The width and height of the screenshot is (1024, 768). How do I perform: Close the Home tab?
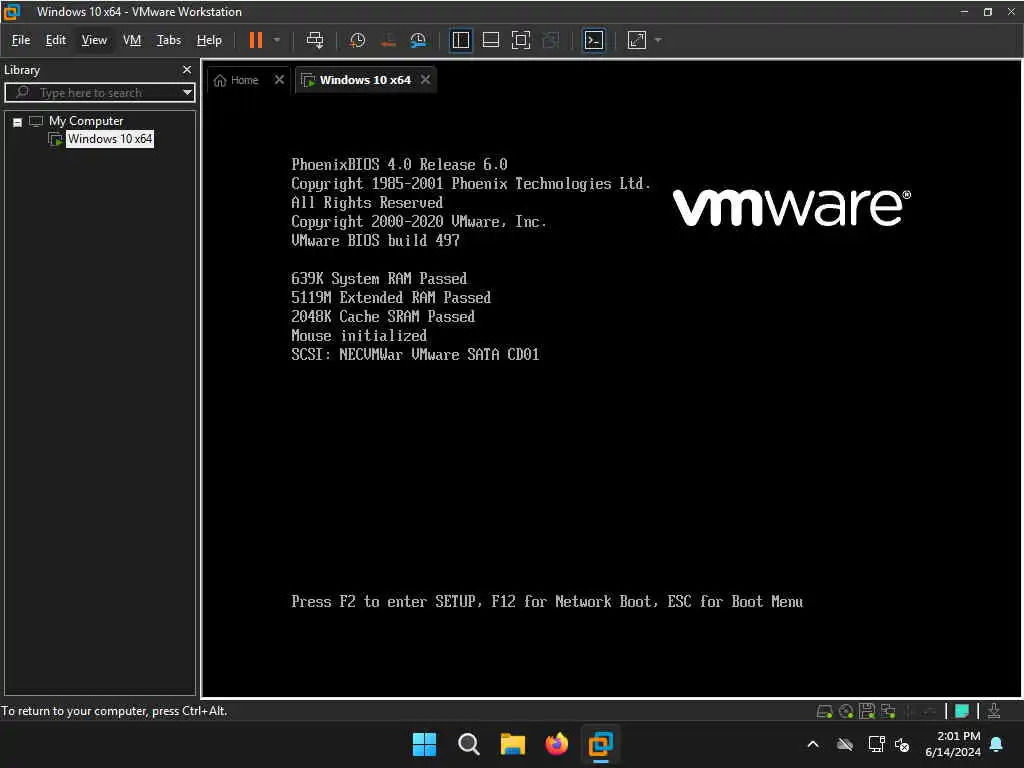coord(280,80)
